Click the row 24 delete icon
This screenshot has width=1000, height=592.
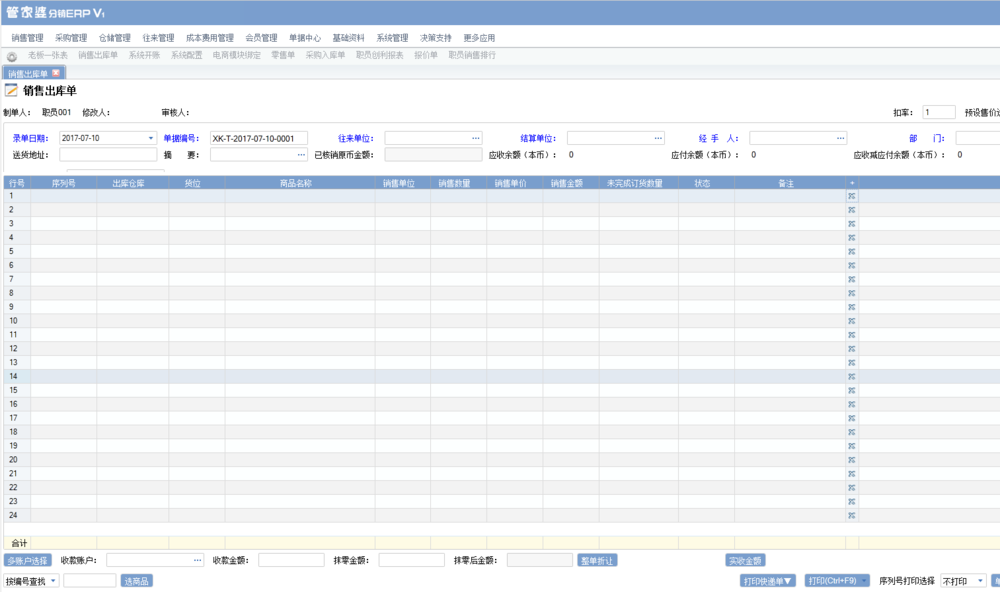click(851, 515)
